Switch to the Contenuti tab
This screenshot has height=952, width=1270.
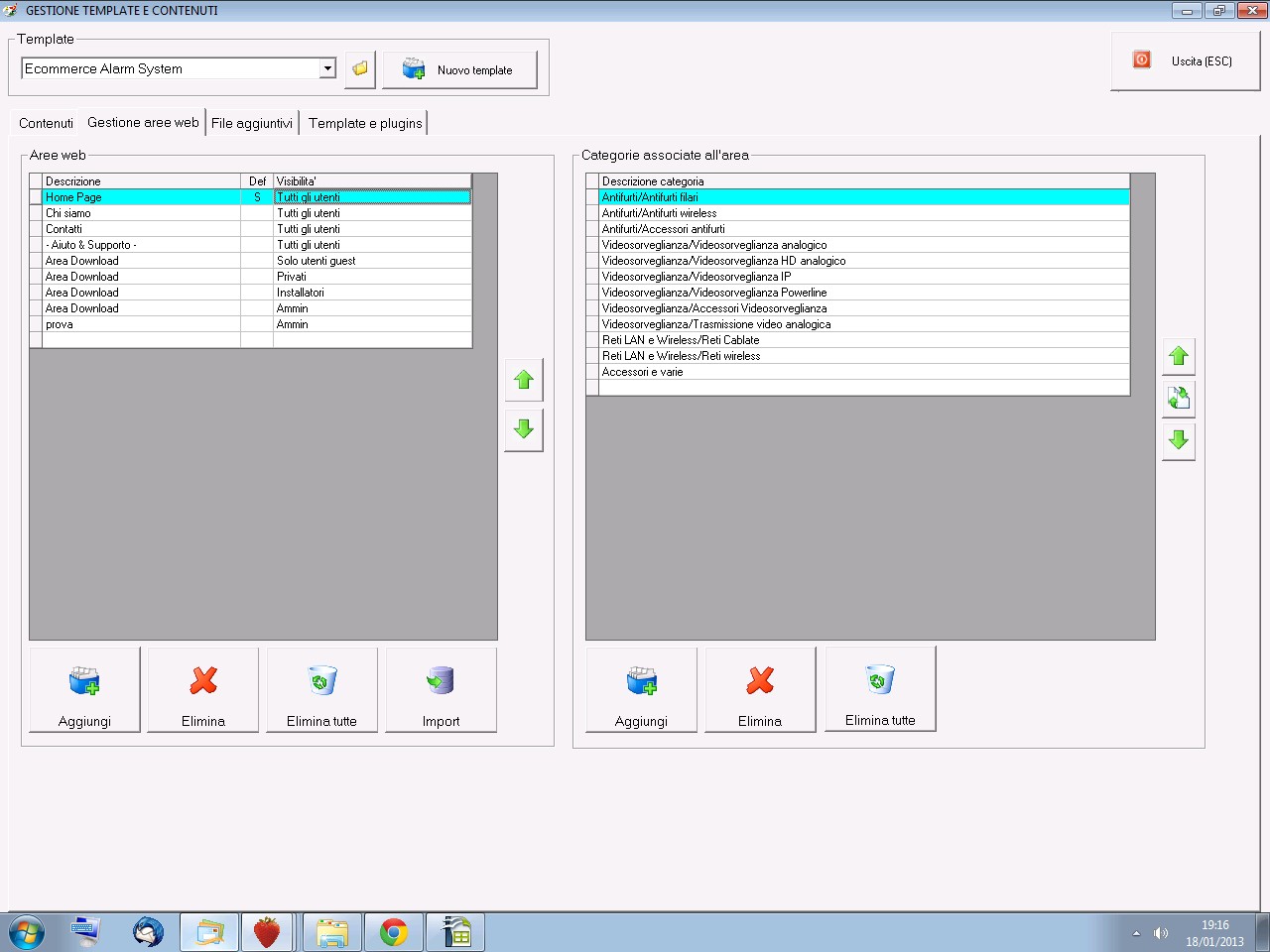click(x=46, y=123)
